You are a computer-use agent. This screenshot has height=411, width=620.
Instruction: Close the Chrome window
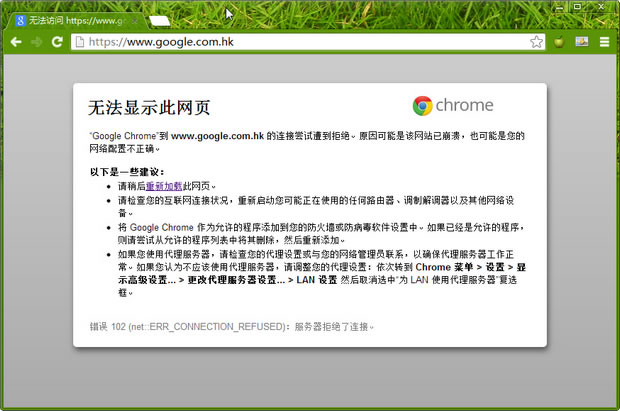point(601,7)
